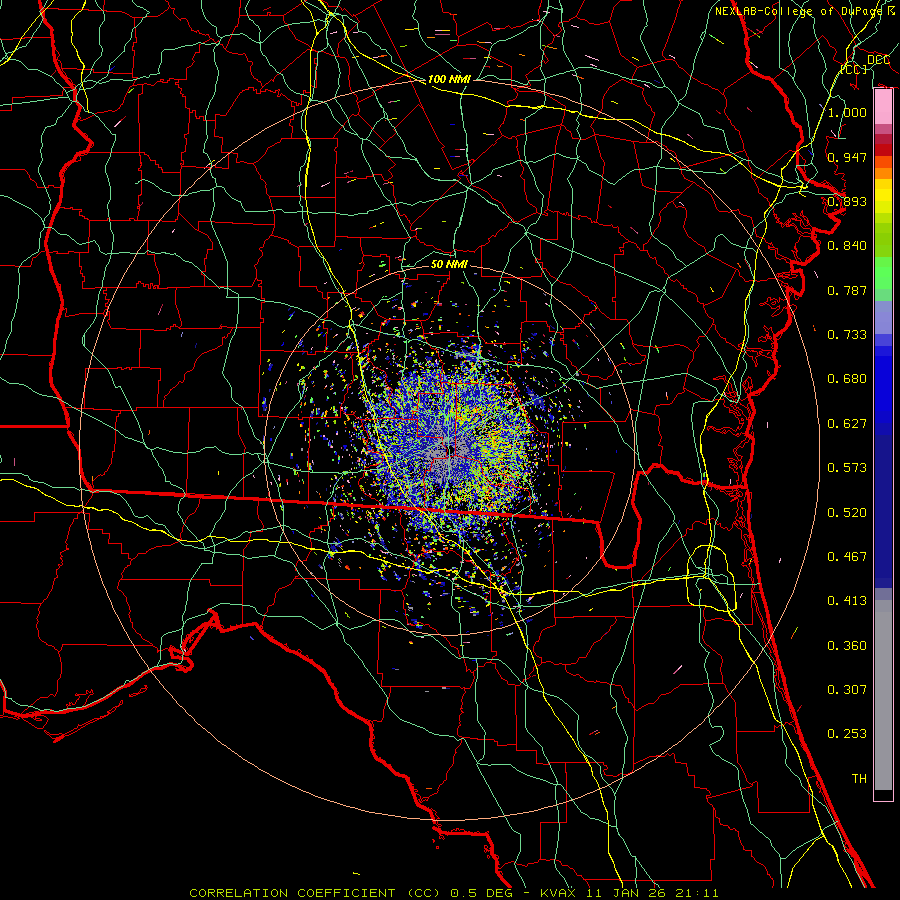Click the 0.413 legend value
900x900 pixels.
click(847, 601)
